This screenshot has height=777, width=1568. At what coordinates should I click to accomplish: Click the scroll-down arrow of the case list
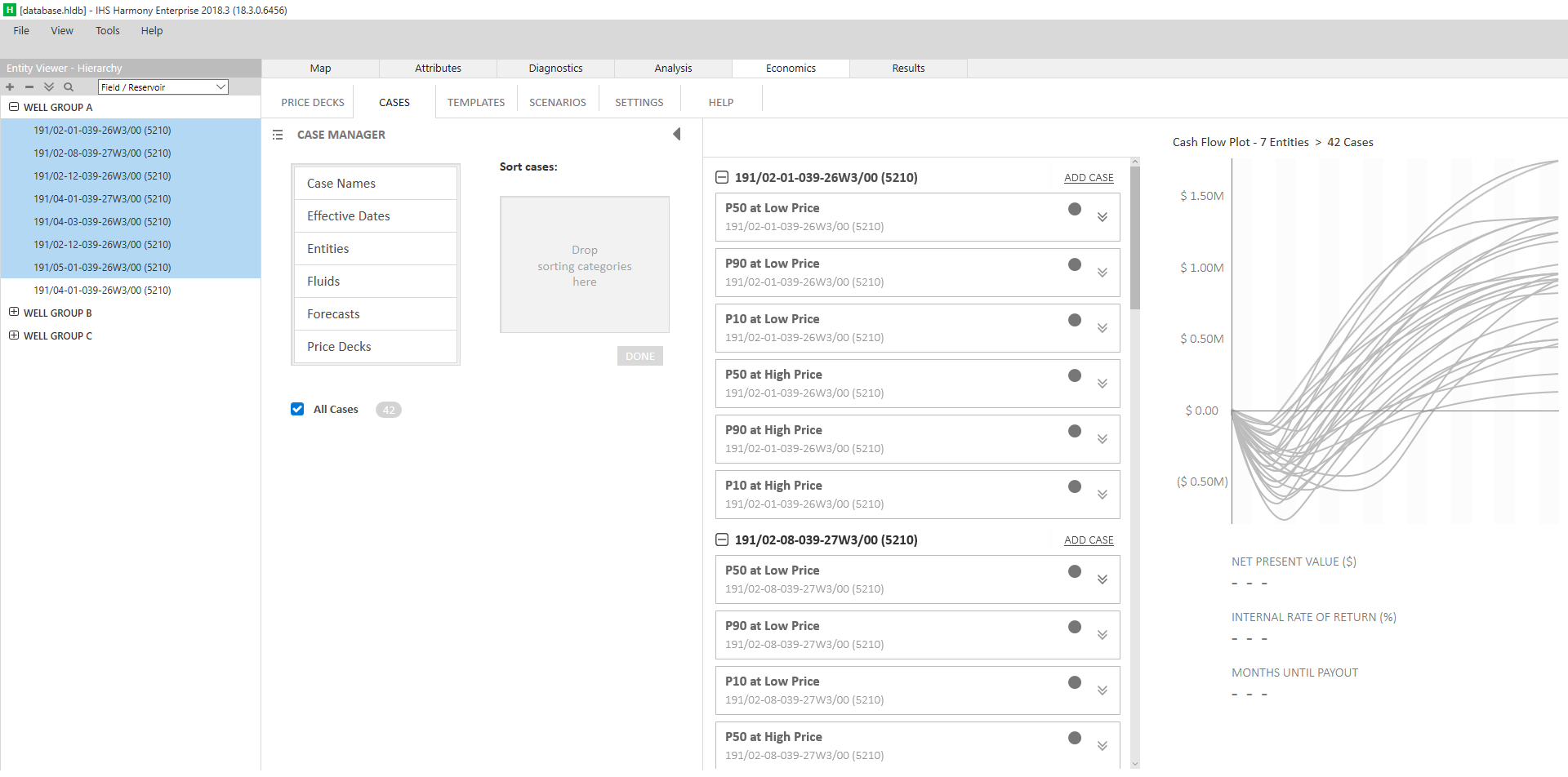pos(1135,764)
